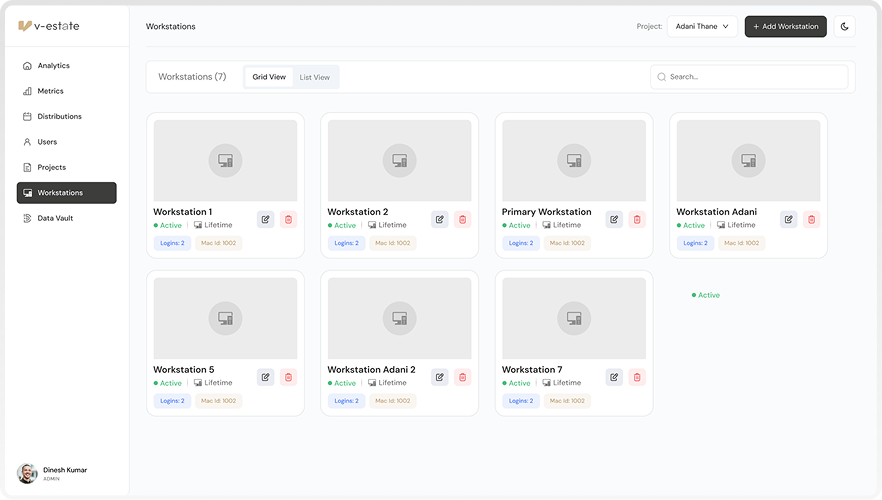
Task: Click the trash icon on Workstation Adani 2
Action: [463, 377]
